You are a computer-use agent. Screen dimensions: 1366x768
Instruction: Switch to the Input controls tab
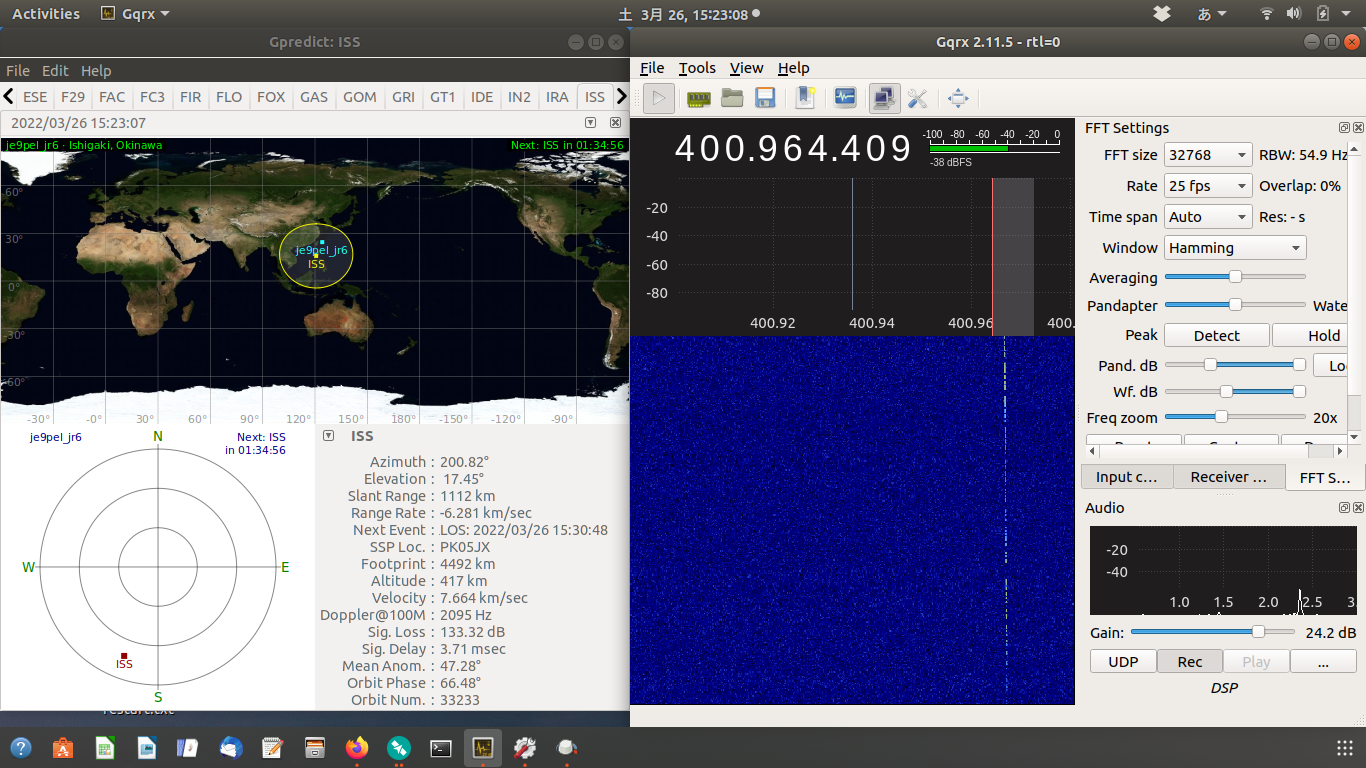click(1127, 477)
